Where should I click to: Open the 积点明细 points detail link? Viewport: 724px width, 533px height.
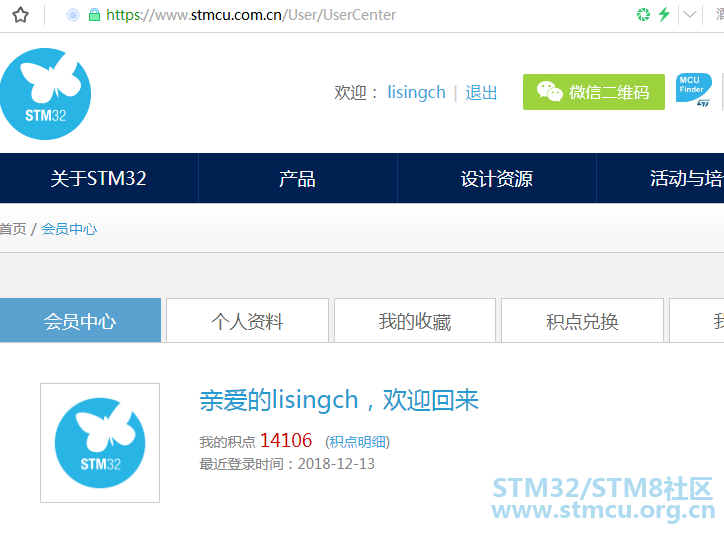(x=358, y=442)
